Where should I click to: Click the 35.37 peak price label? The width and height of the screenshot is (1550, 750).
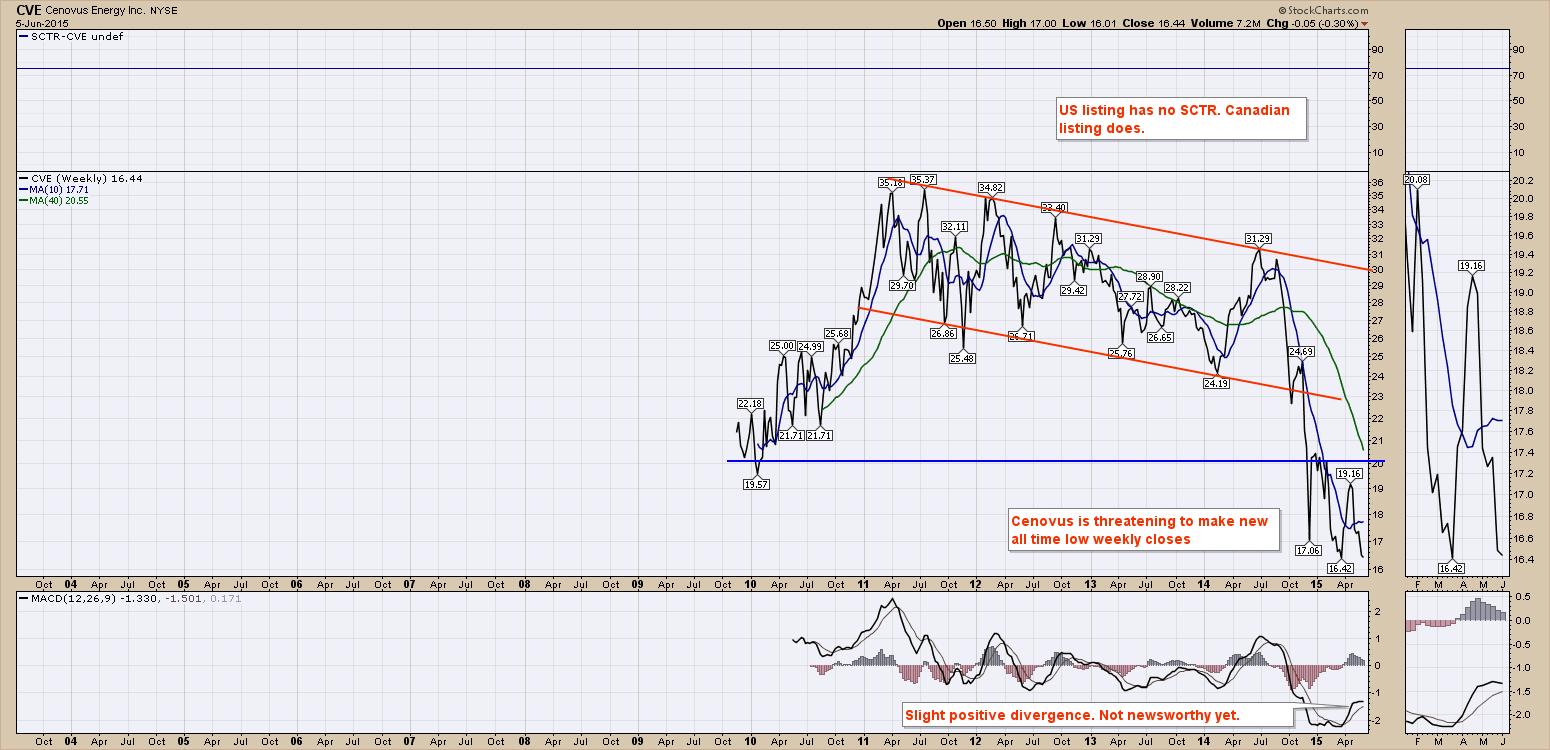pyautogui.click(x=923, y=180)
